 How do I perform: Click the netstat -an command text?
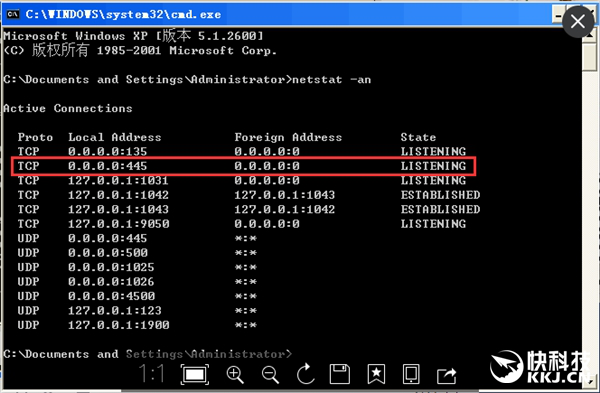[331, 80]
